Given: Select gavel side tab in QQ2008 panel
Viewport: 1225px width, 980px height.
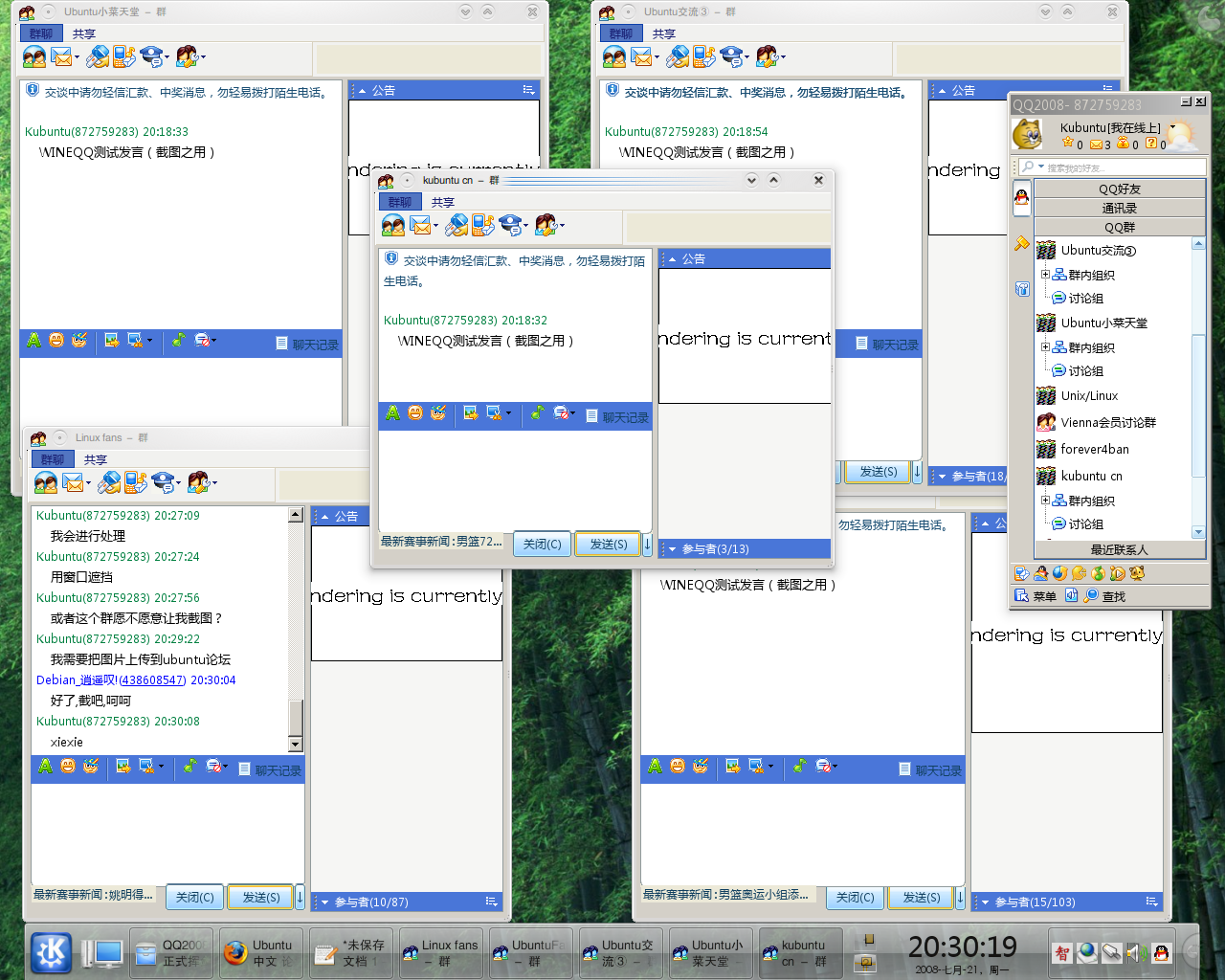Looking at the screenshot, I should click(1021, 244).
